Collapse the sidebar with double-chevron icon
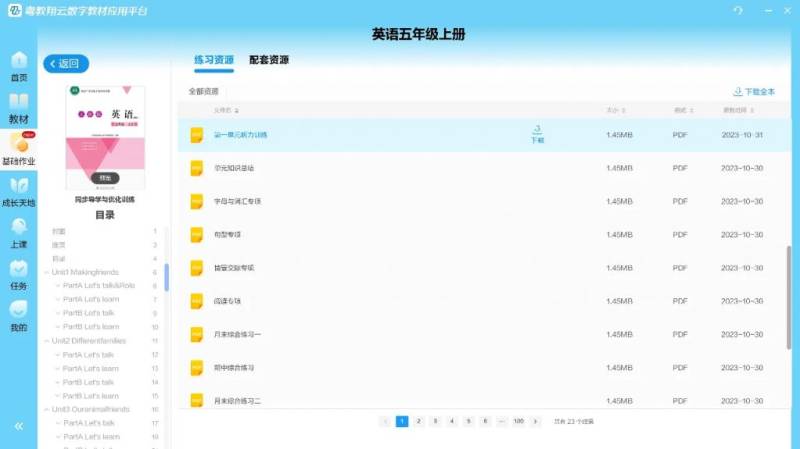This screenshot has width=800, height=449. 18,426
